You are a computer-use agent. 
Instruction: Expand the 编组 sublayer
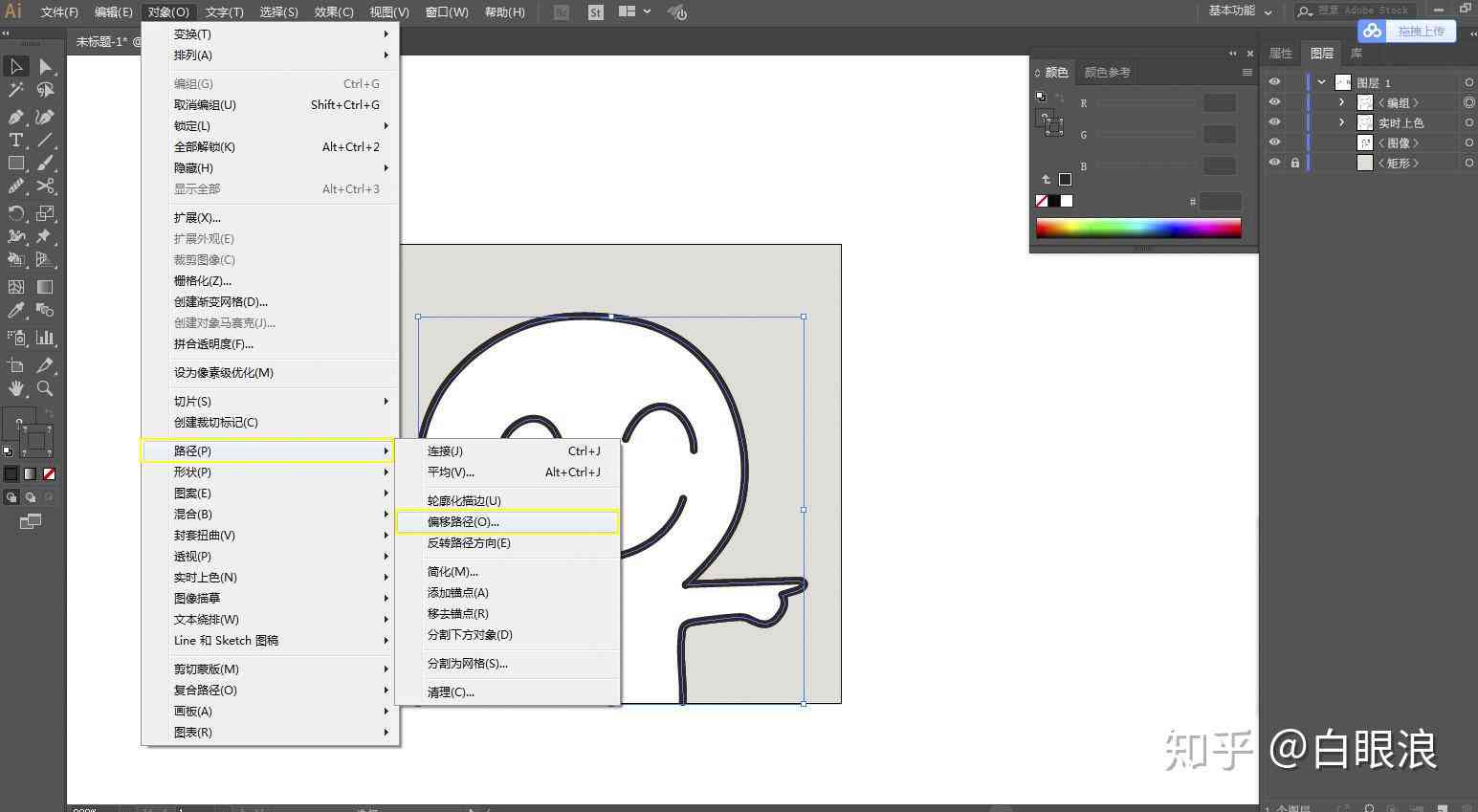coord(1341,102)
